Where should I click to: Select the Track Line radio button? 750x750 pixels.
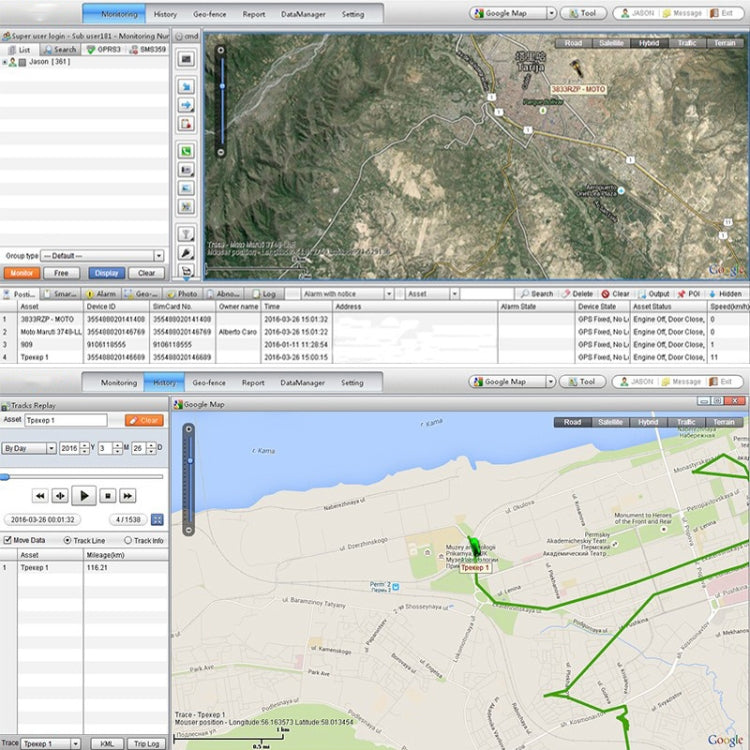tap(68, 540)
